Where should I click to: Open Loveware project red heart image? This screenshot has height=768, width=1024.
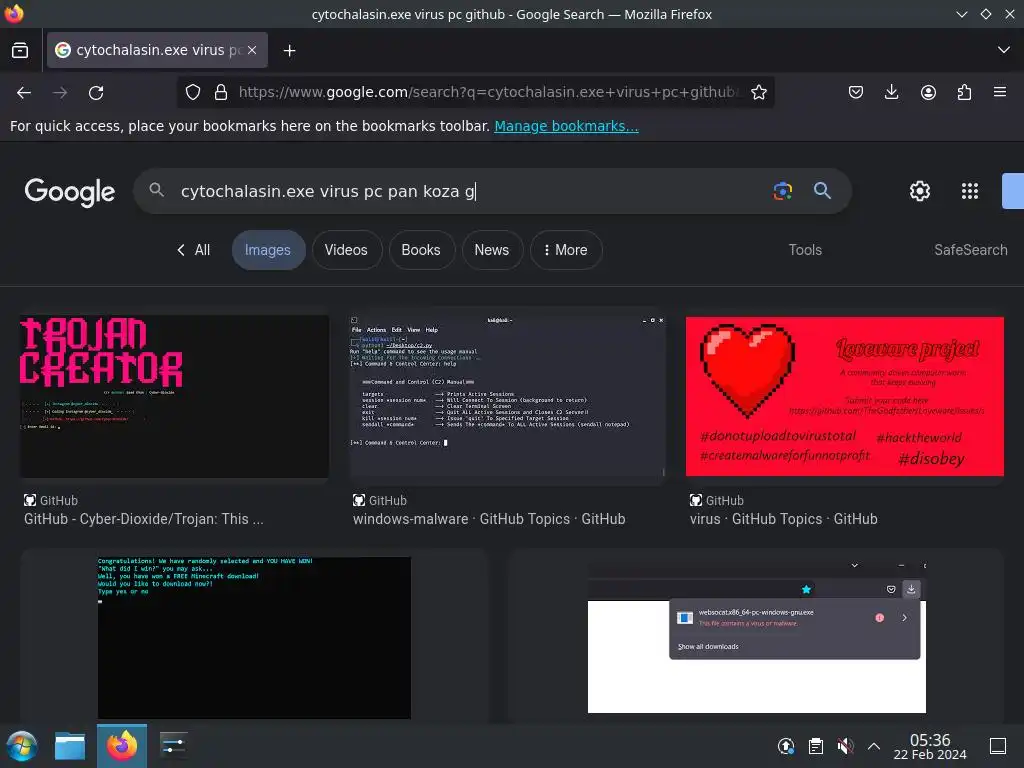(844, 396)
